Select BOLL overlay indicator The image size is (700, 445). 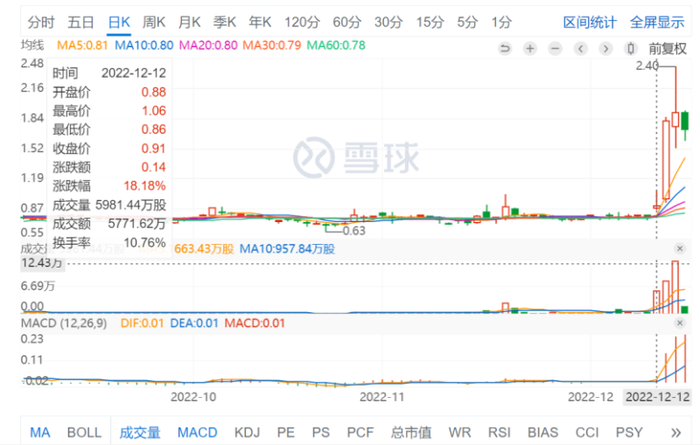(x=84, y=433)
